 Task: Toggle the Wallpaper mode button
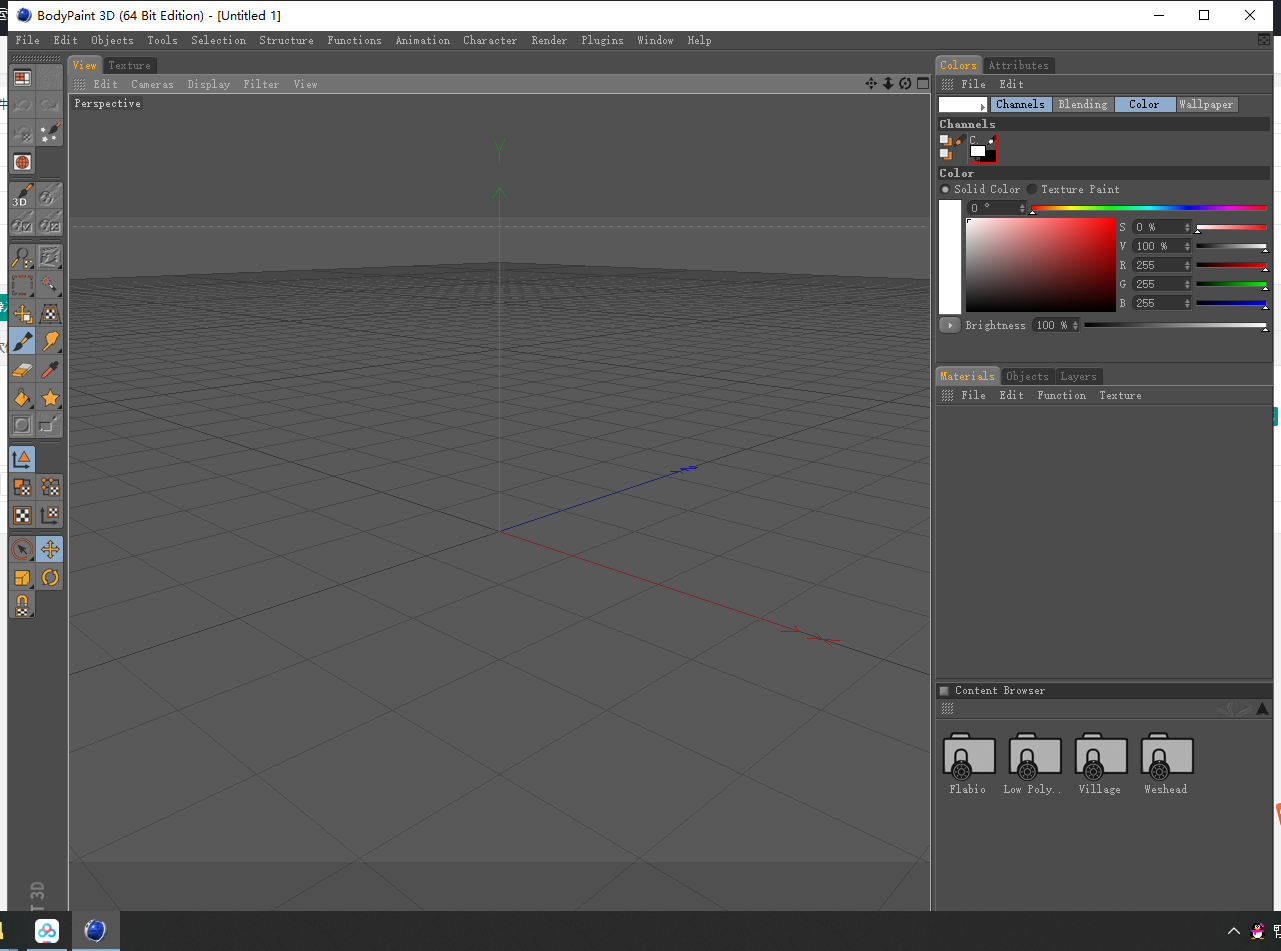click(x=1206, y=104)
